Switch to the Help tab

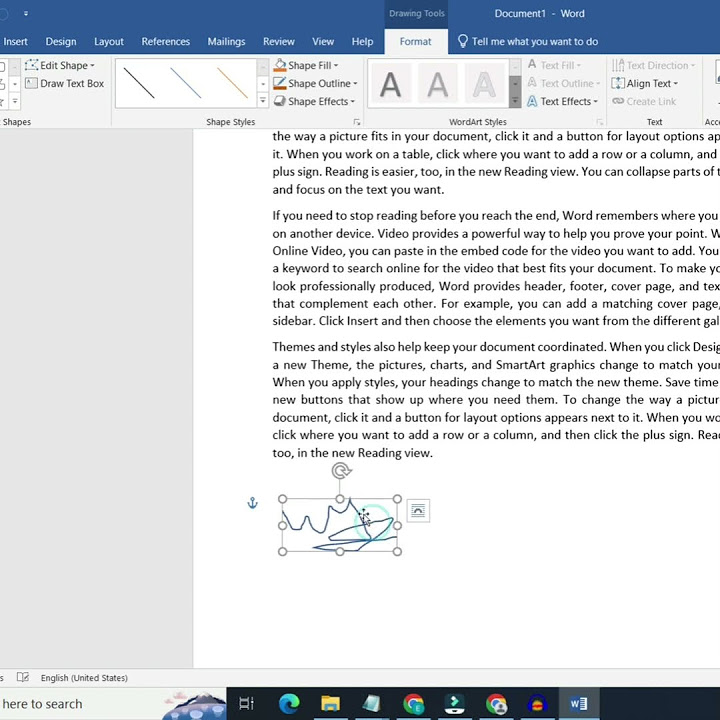[x=362, y=41]
